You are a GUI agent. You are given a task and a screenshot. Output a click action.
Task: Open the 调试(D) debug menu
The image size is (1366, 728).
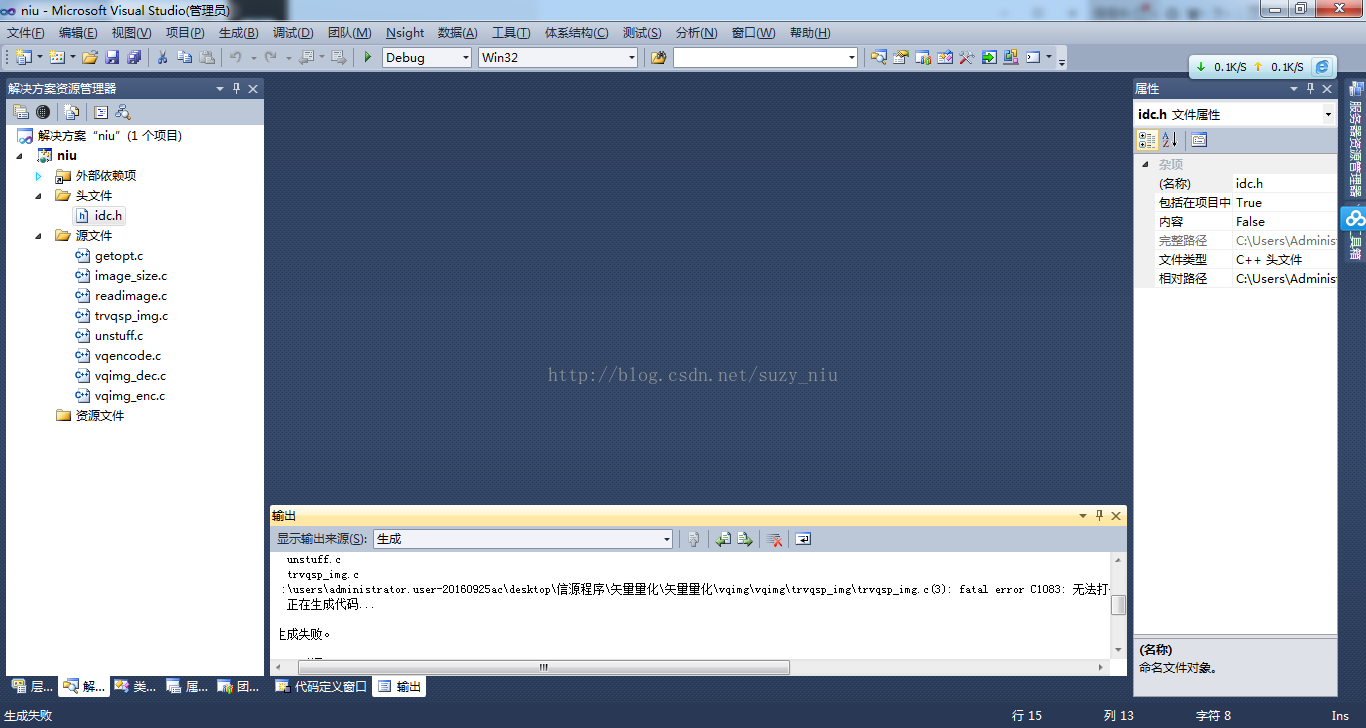293,33
